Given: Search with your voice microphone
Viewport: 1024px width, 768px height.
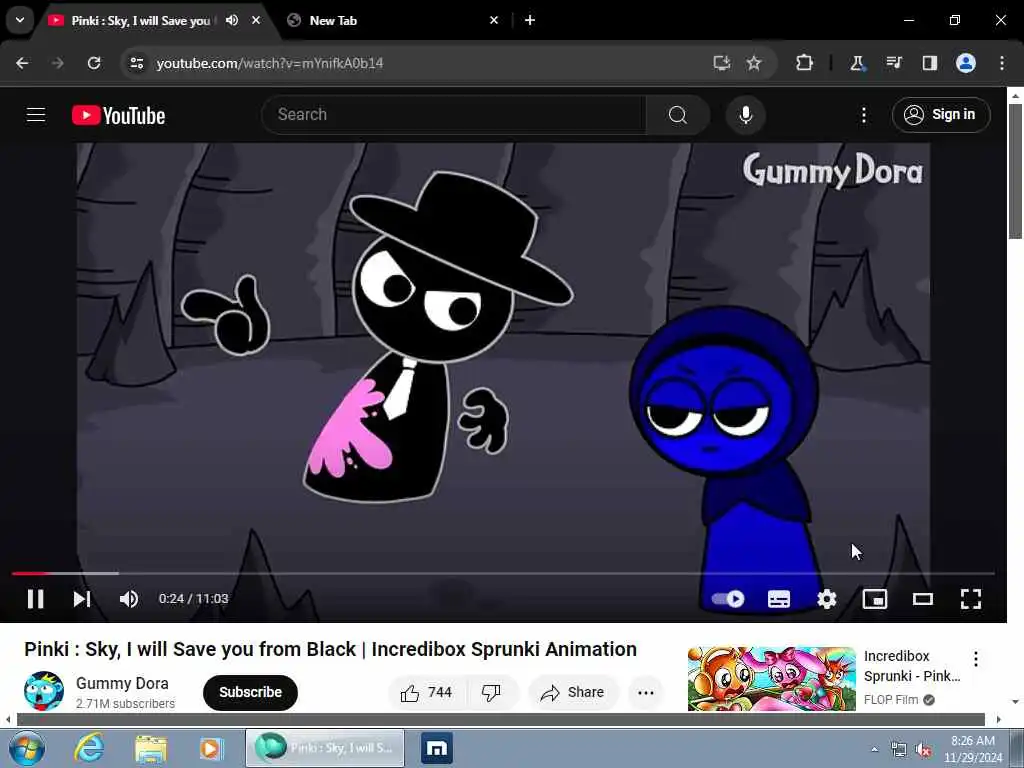Looking at the screenshot, I should 745,115.
